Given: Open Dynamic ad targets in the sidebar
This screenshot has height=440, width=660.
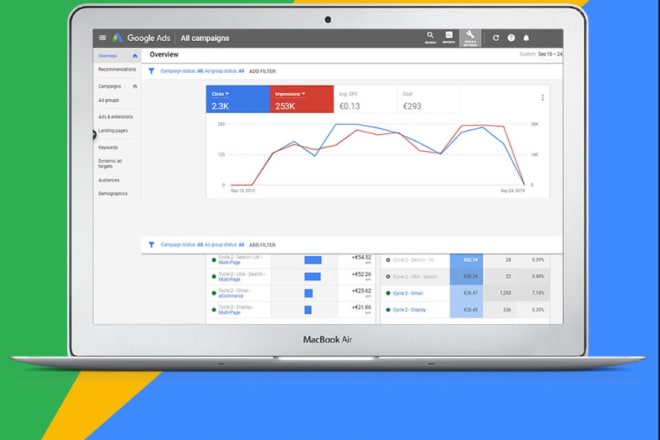Looking at the screenshot, I should [110, 163].
